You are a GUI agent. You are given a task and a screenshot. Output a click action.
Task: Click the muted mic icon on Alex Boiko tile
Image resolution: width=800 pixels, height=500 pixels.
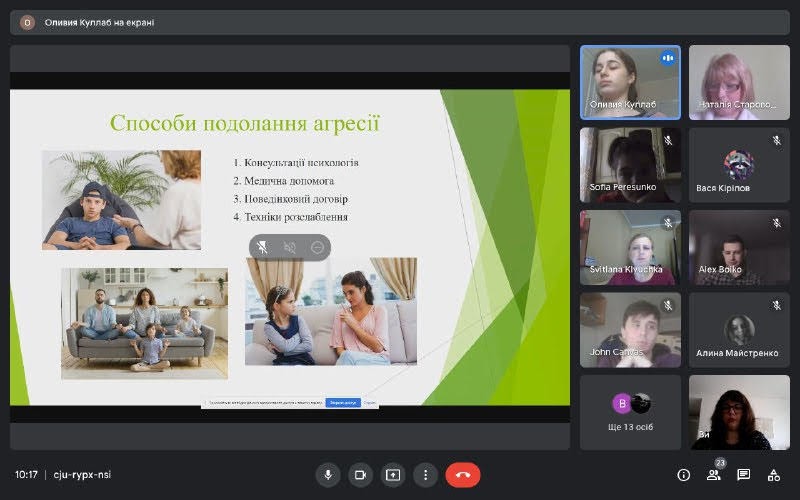click(x=777, y=222)
